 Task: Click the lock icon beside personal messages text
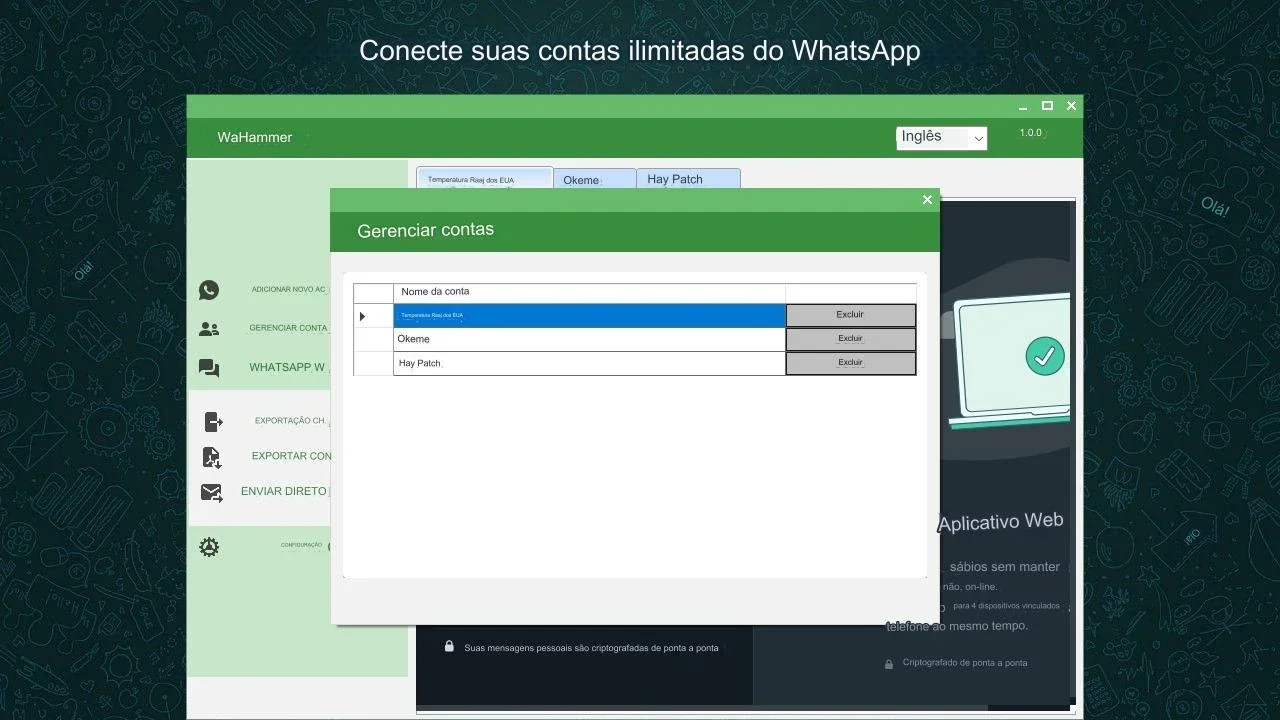(450, 647)
